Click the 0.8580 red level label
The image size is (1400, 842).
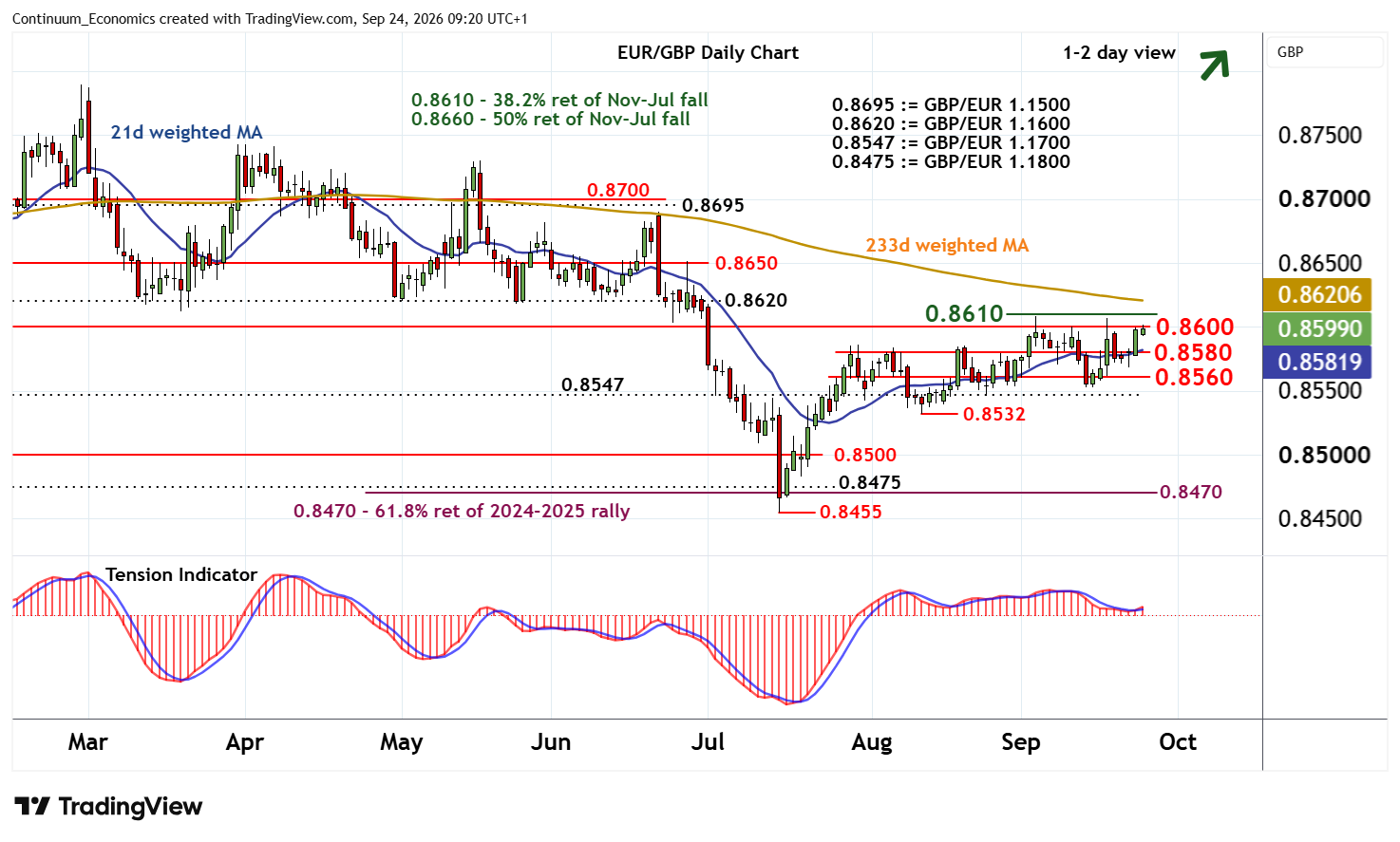coord(1193,353)
